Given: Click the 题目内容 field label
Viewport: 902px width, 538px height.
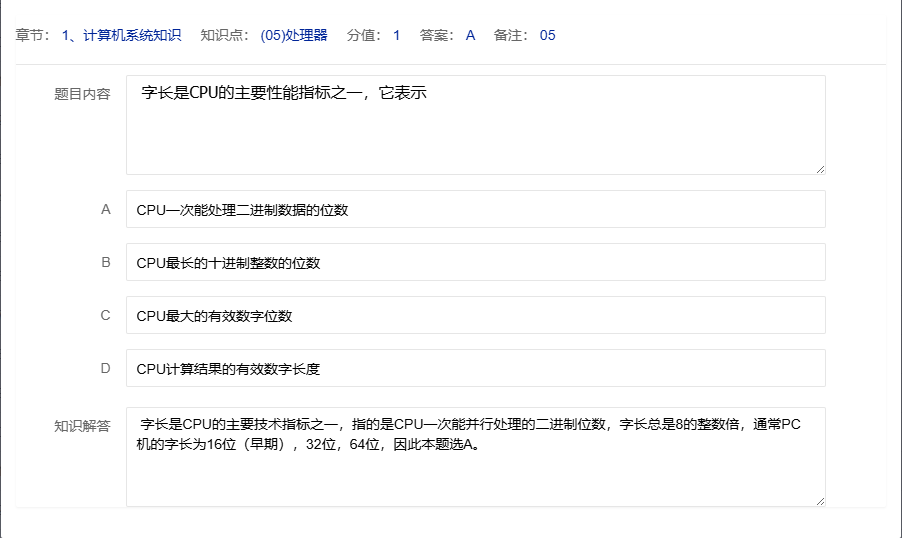Looking at the screenshot, I should click(x=82, y=94).
